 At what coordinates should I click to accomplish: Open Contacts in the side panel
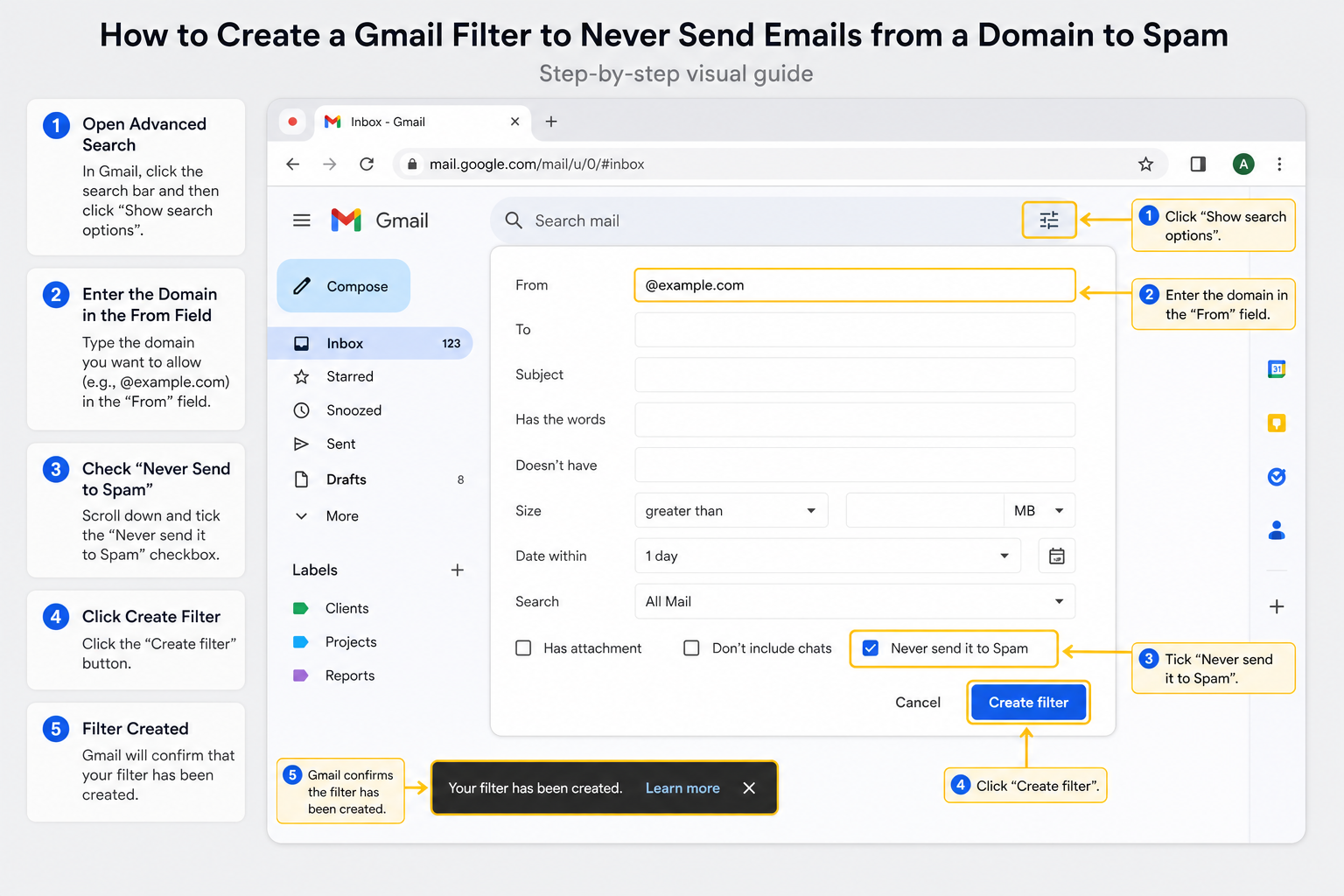(x=1277, y=530)
